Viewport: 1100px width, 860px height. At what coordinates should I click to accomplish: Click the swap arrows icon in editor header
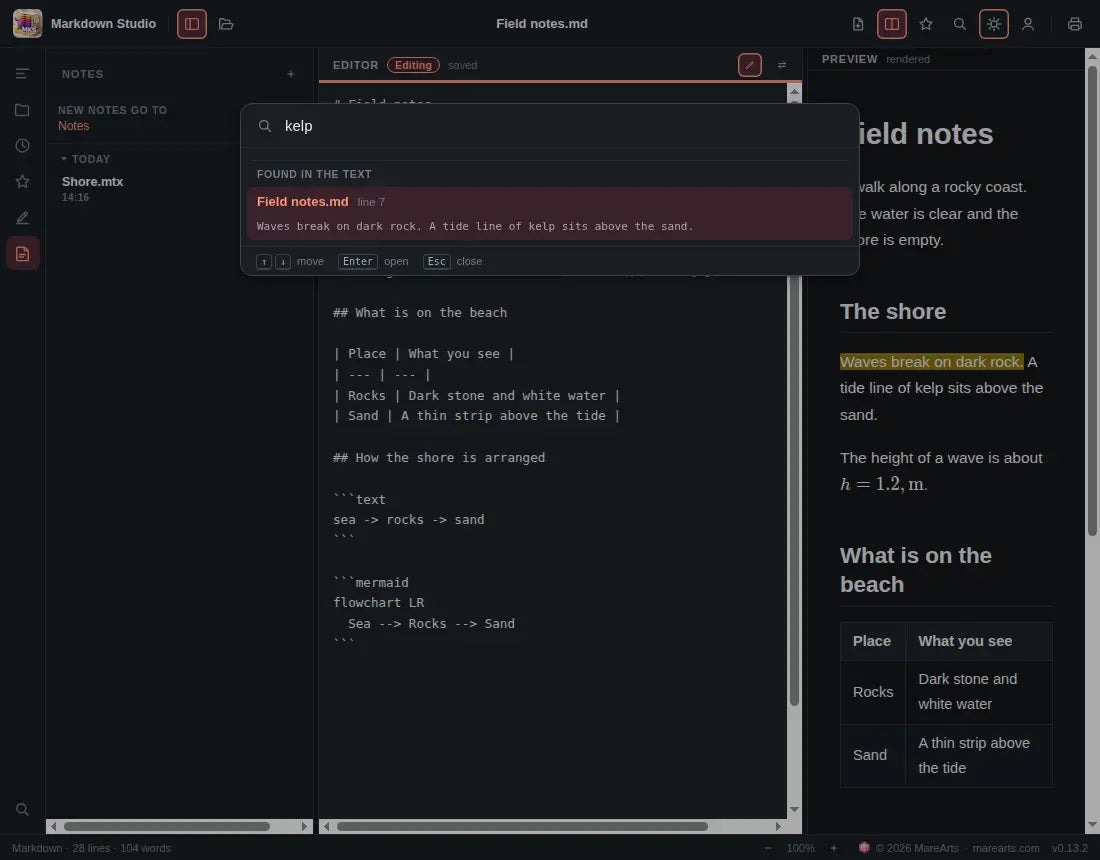[782, 65]
